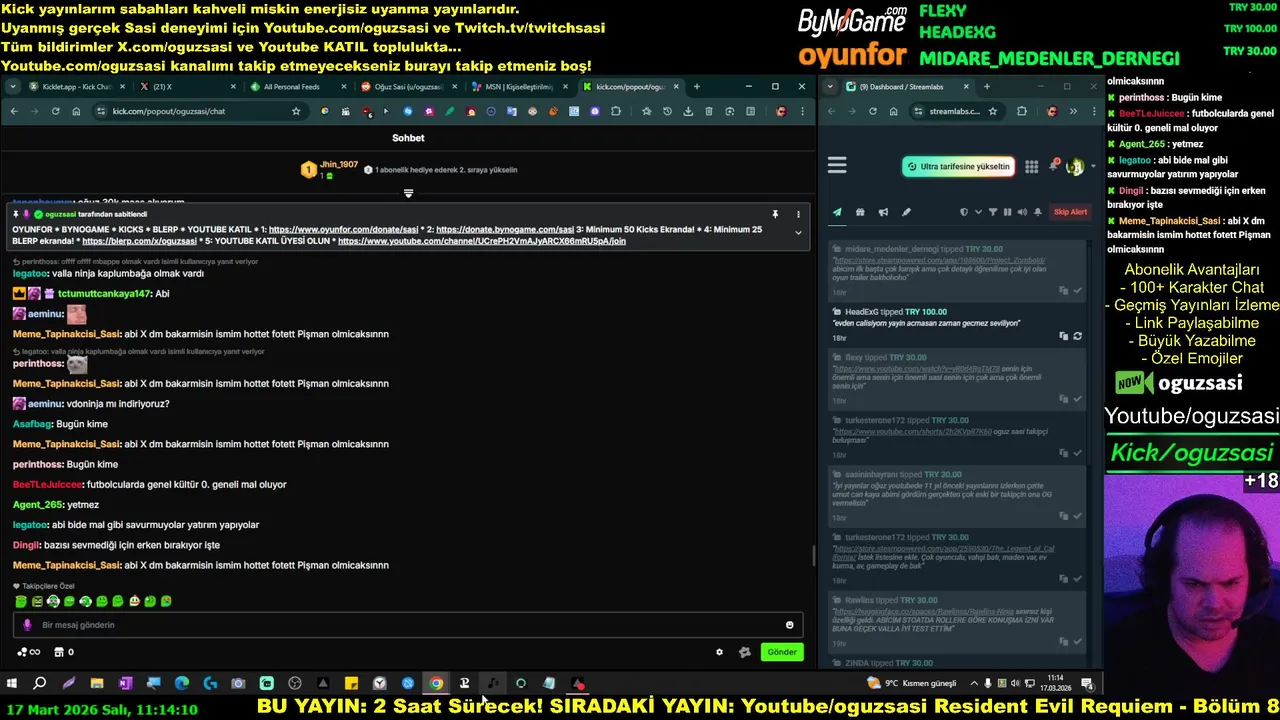Viewport: 1280px width, 720px height.
Task: Open the Windows notification center icon
Action: tap(1087, 684)
